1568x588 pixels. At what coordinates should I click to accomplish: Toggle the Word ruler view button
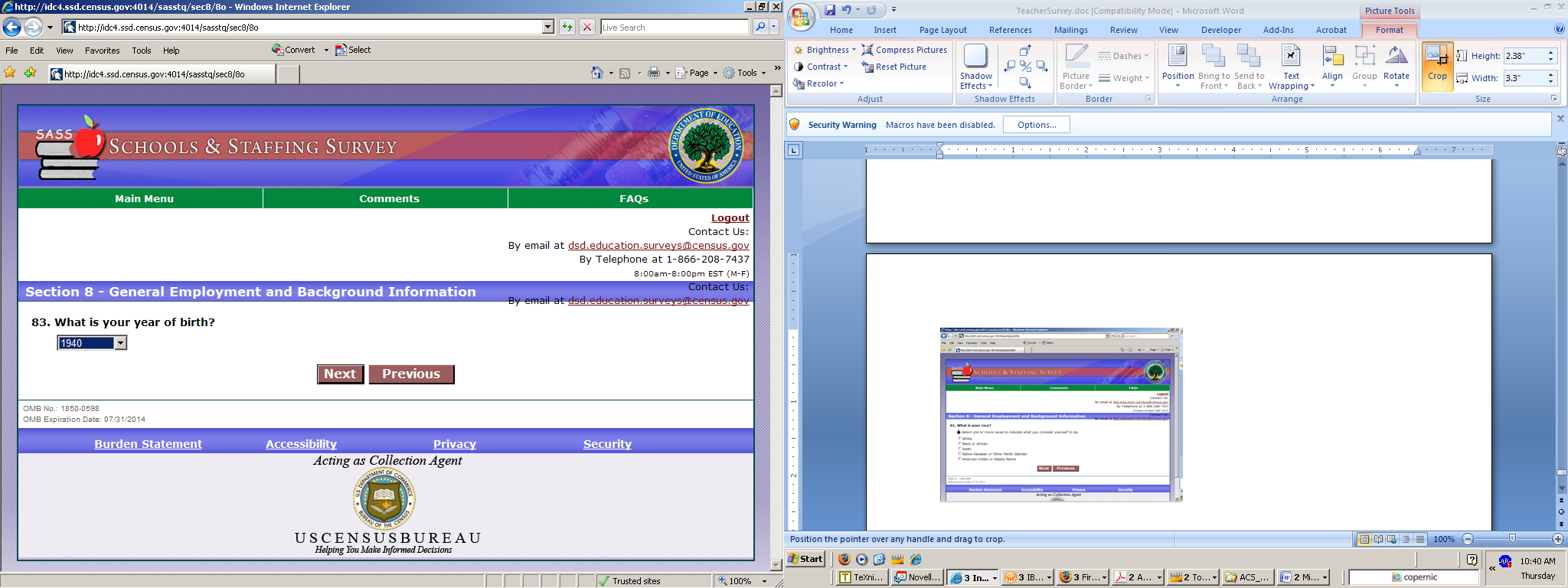[1561, 151]
